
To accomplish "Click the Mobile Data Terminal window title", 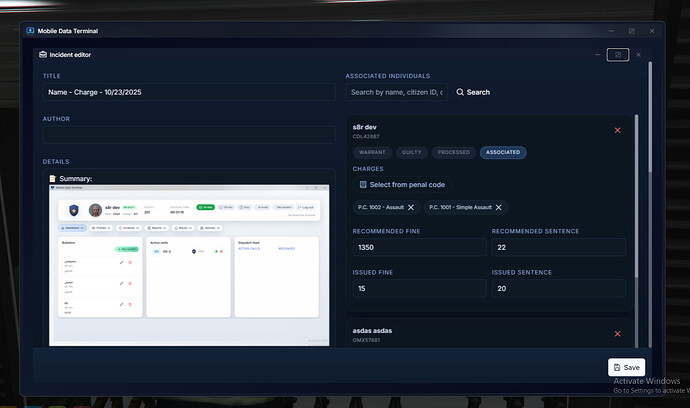I will (68, 31).
